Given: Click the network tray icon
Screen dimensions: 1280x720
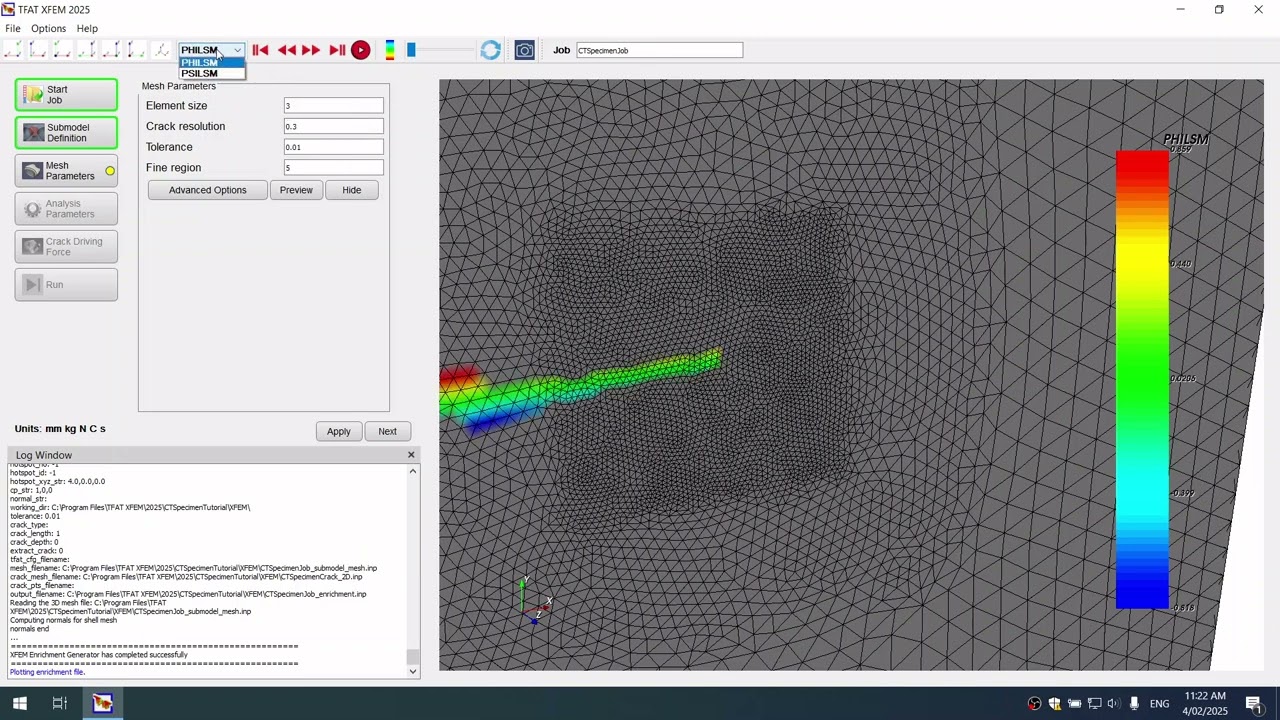Looking at the screenshot, I should pyautogui.click(x=1094, y=703).
